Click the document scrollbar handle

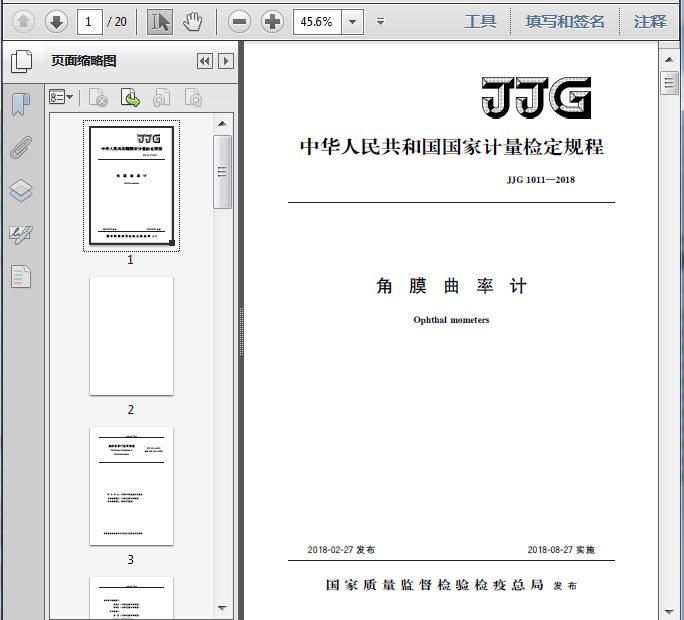coord(669,82)
